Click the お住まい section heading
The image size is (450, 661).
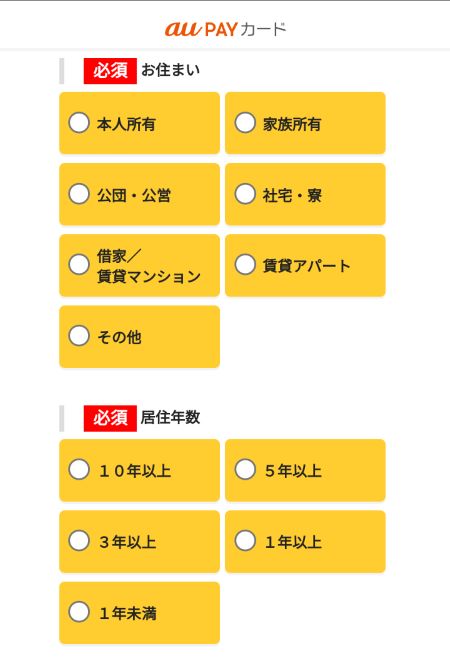click(170, 70)
